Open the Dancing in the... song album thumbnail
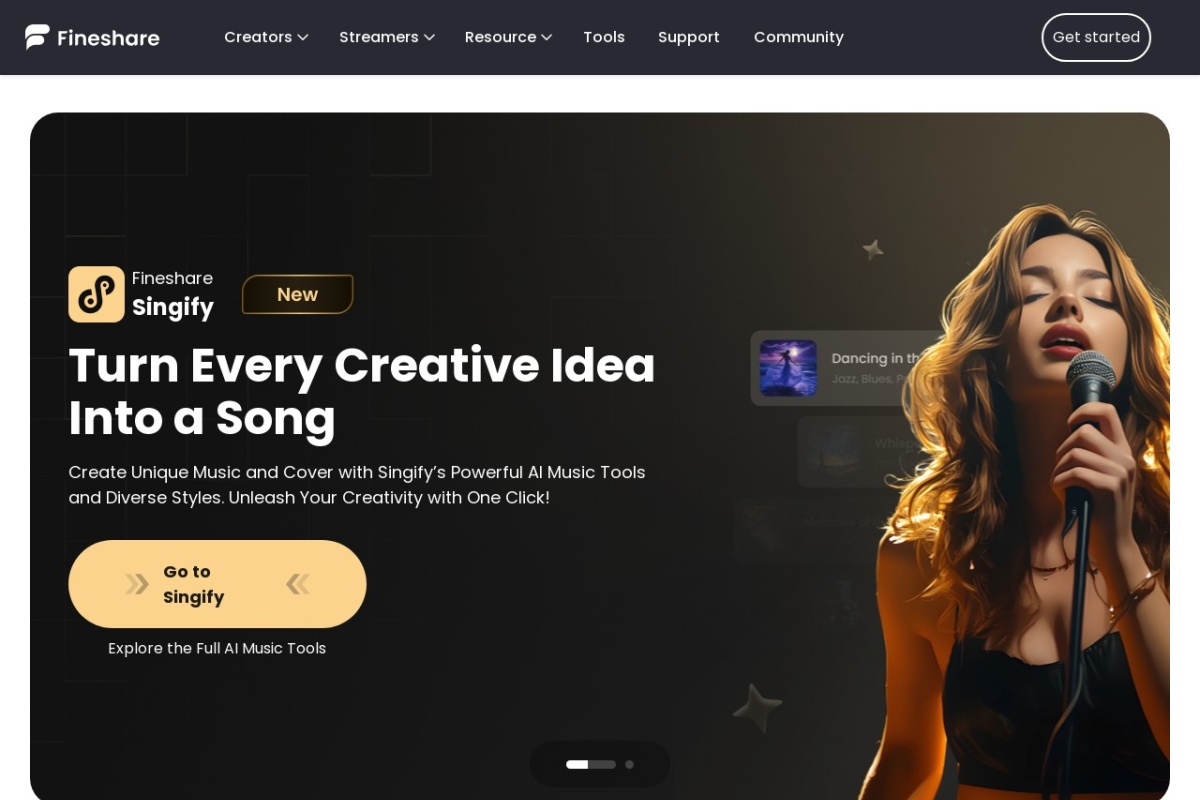The height and width of the screenshot is (800, 1200). 788,368
